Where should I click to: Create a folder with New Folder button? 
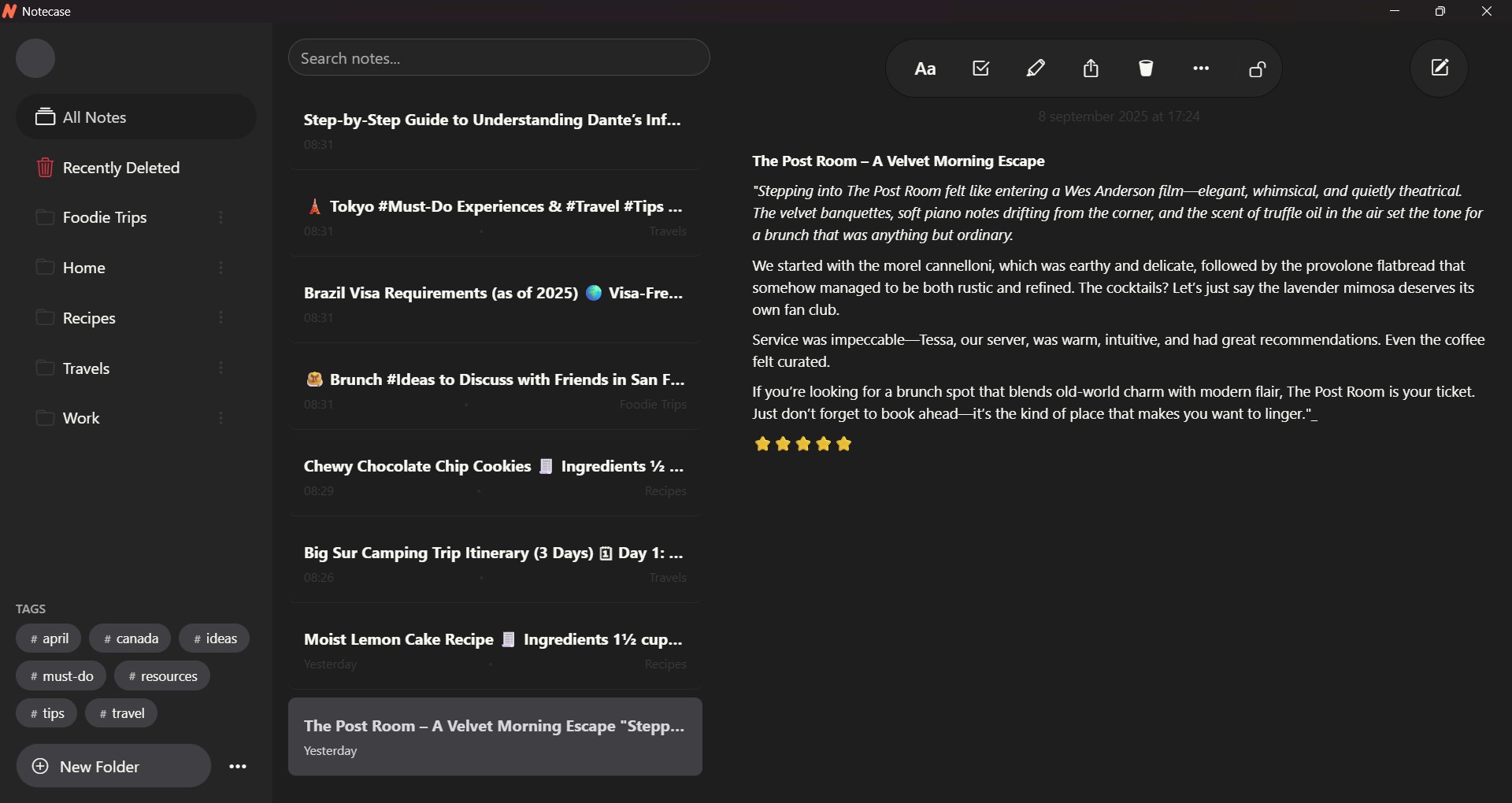(113, 766)
